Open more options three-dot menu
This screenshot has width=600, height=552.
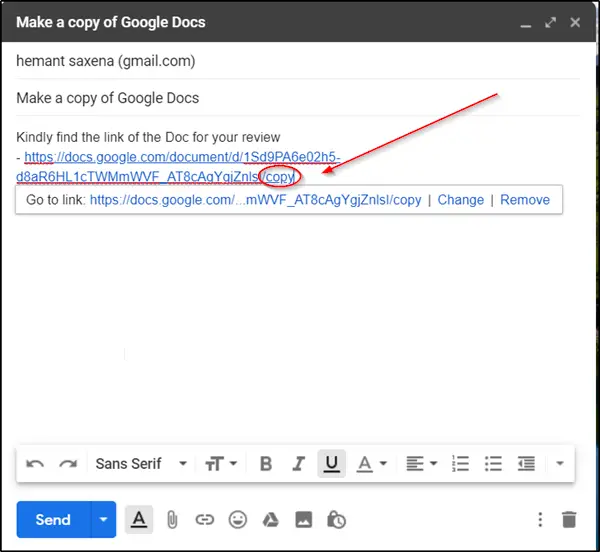tap(540, 520)
